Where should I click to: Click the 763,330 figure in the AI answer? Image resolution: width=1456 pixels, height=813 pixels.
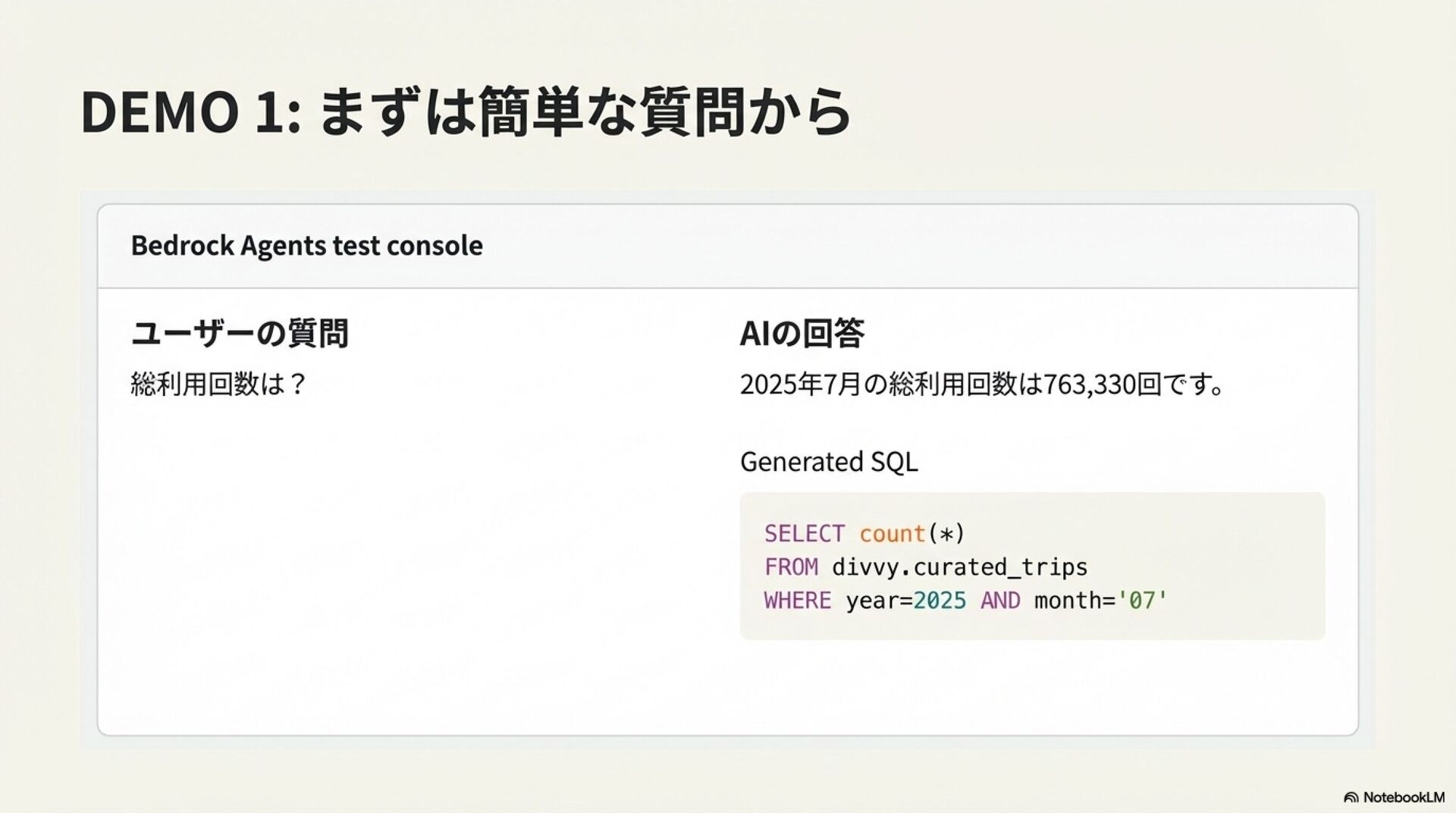point(1089,385)
